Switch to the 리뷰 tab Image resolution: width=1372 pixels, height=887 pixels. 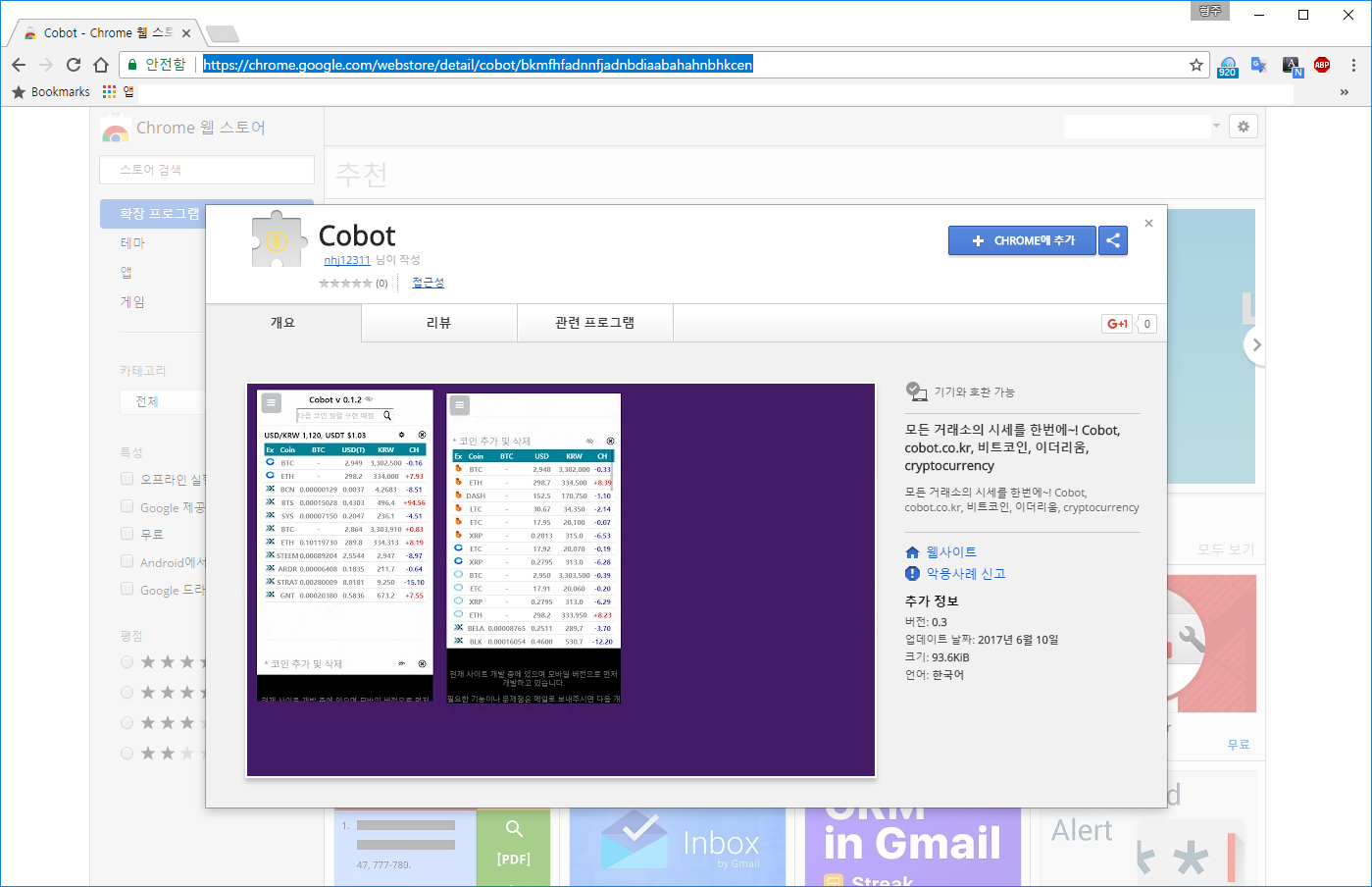coord(439,323)
